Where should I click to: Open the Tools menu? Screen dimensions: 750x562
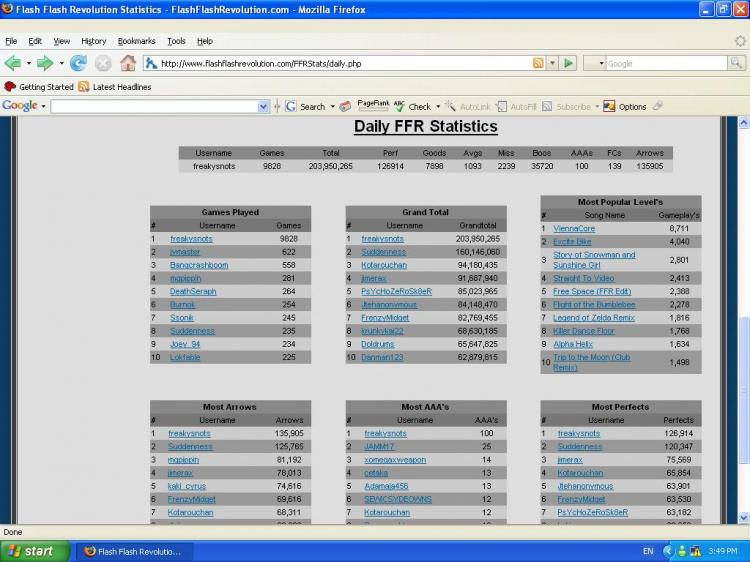(176, 41)
